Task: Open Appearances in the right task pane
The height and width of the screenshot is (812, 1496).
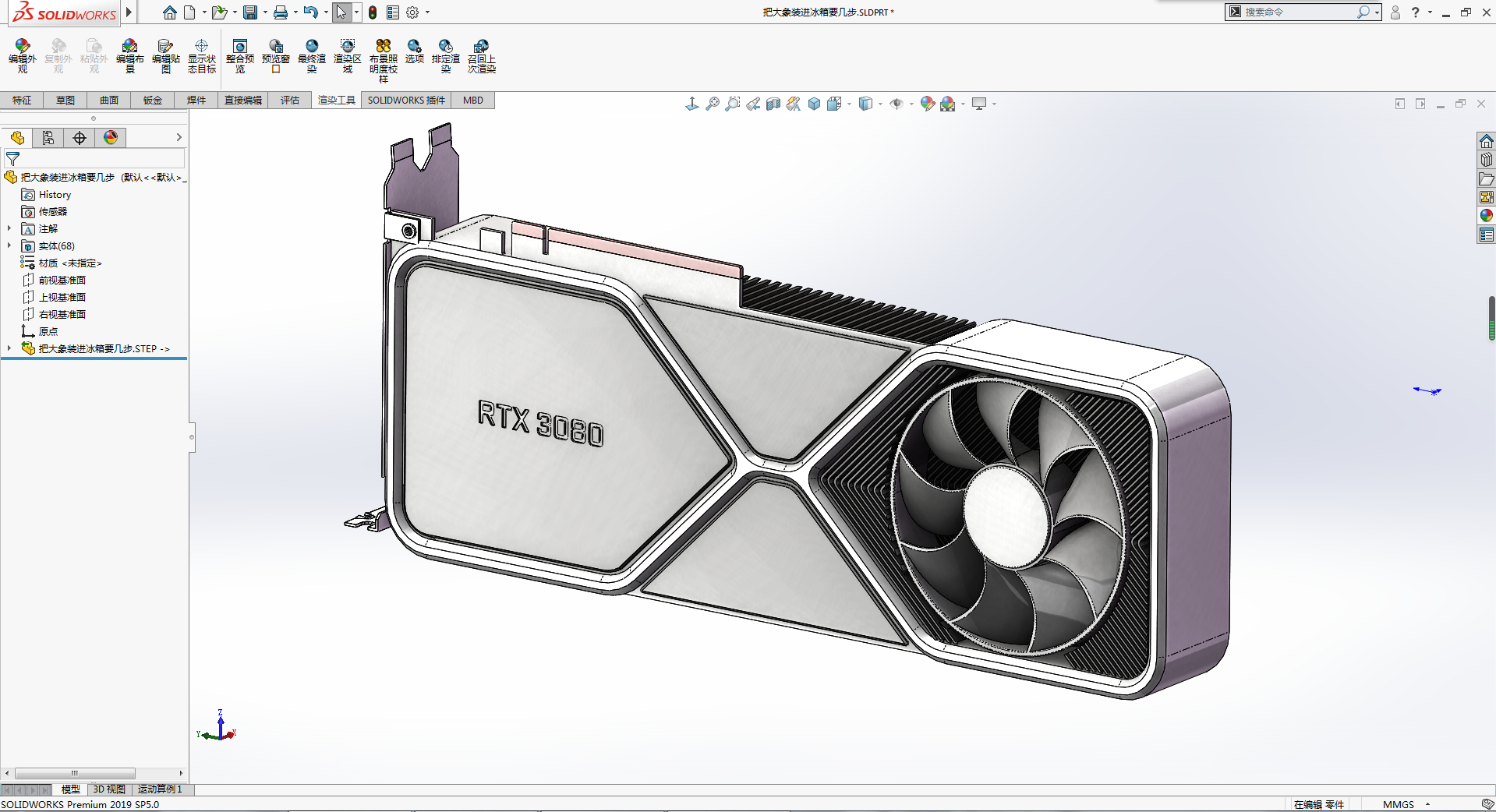Action: 1487,216
